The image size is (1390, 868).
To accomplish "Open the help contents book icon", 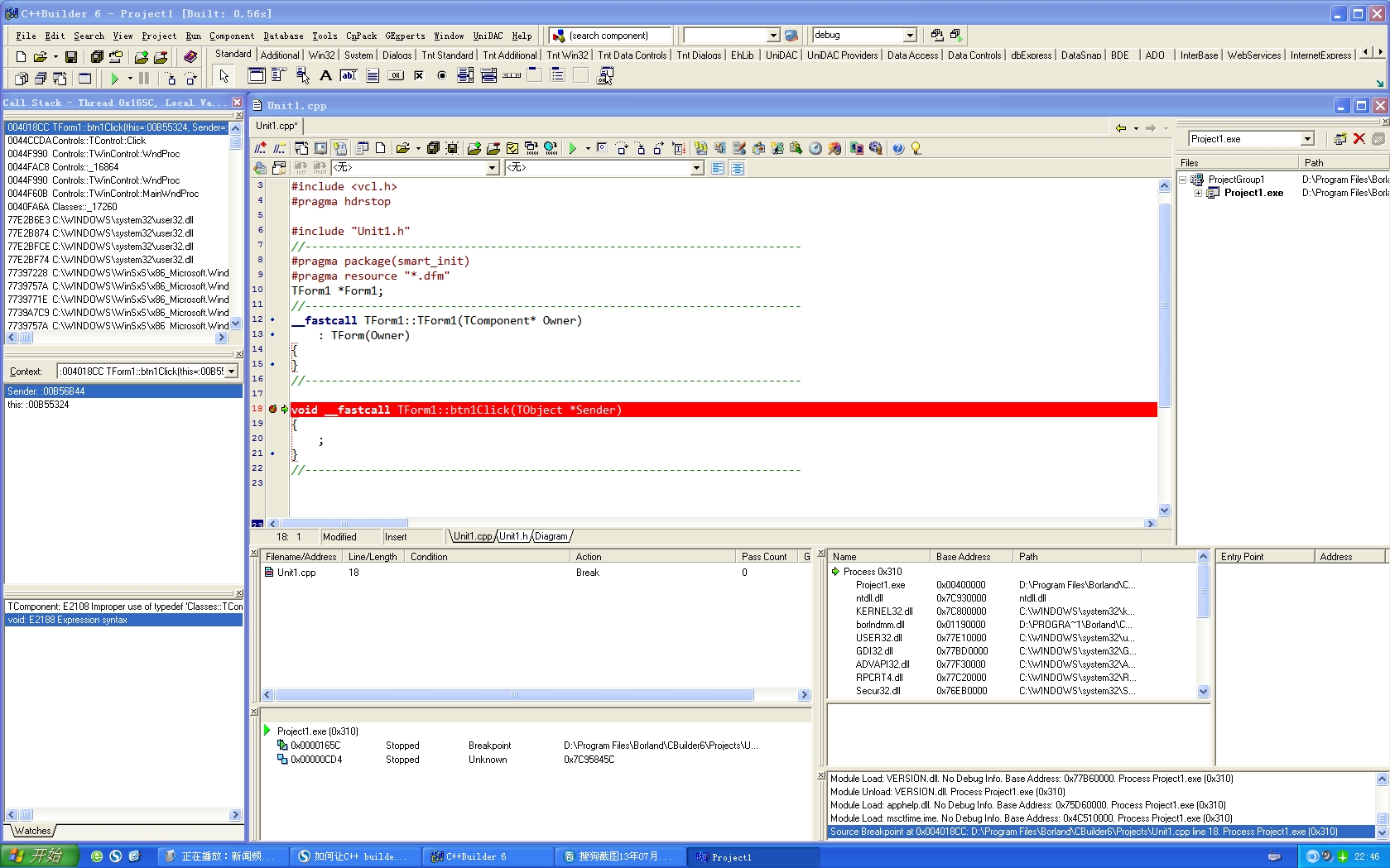I will pos(190,57).
